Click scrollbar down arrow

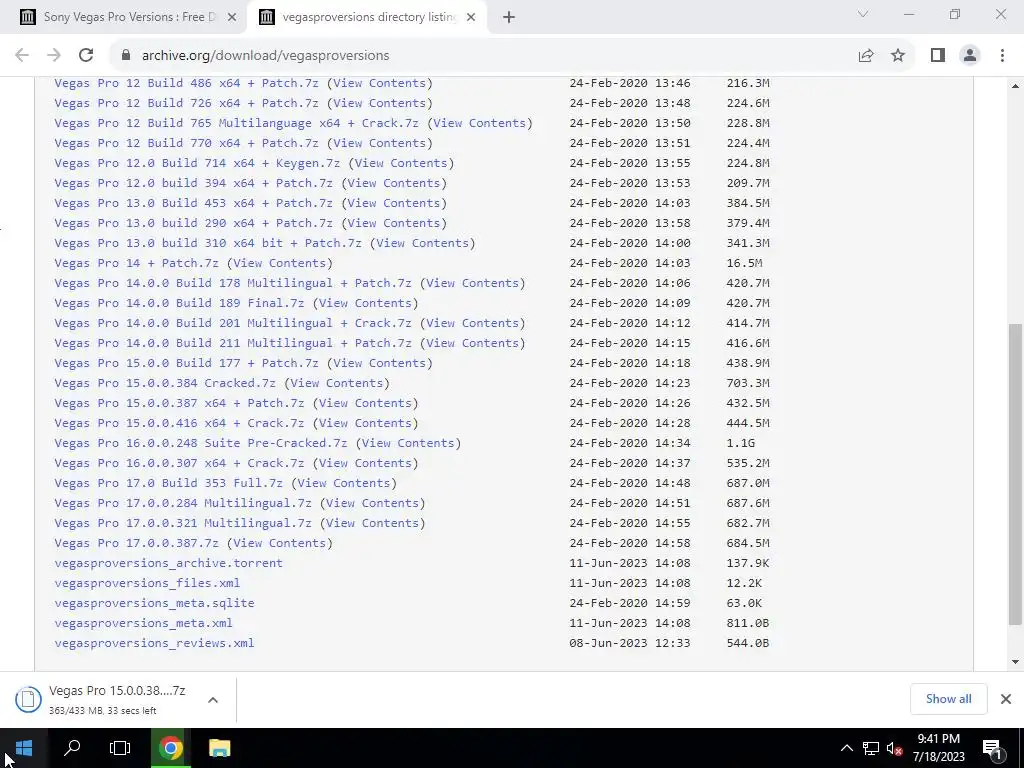coord(1015,662)
